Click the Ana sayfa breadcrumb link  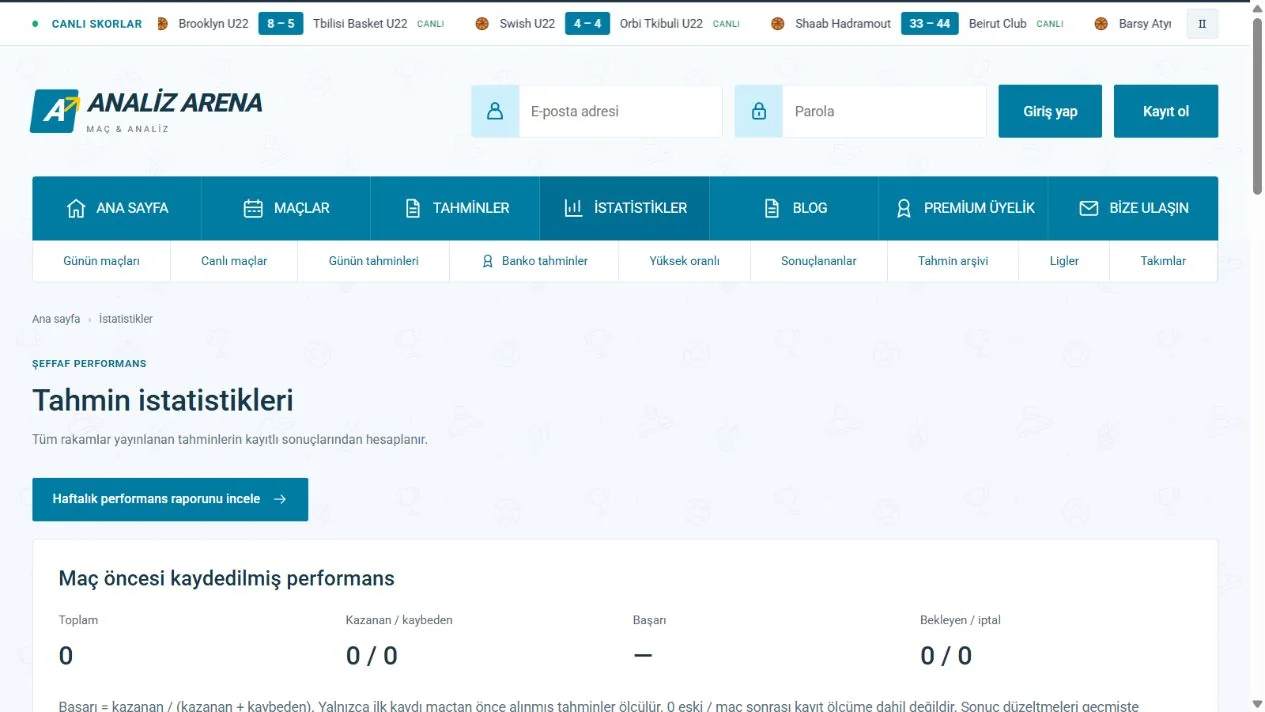tap(56, 319)
